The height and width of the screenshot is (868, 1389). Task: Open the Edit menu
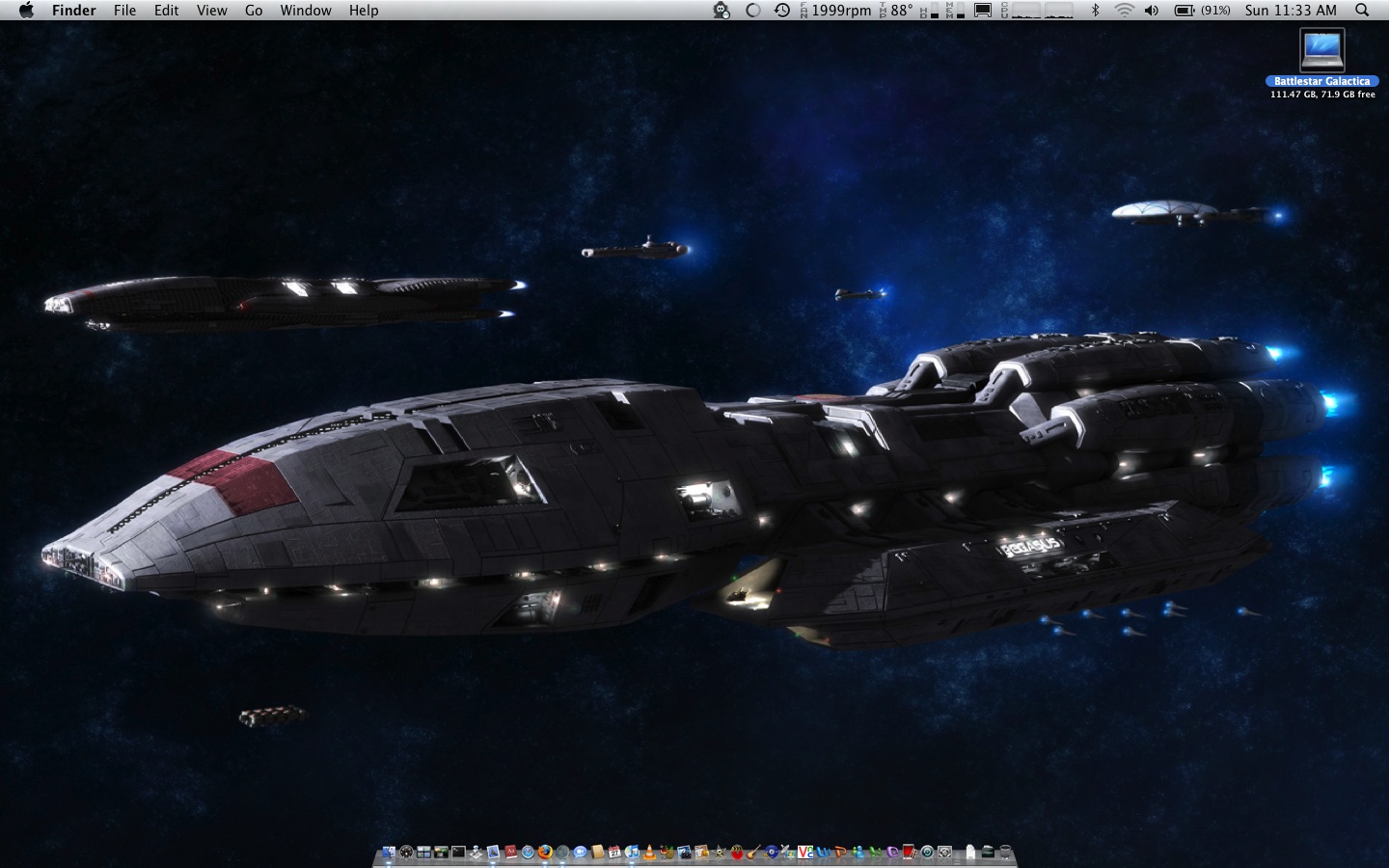[167, 11]
